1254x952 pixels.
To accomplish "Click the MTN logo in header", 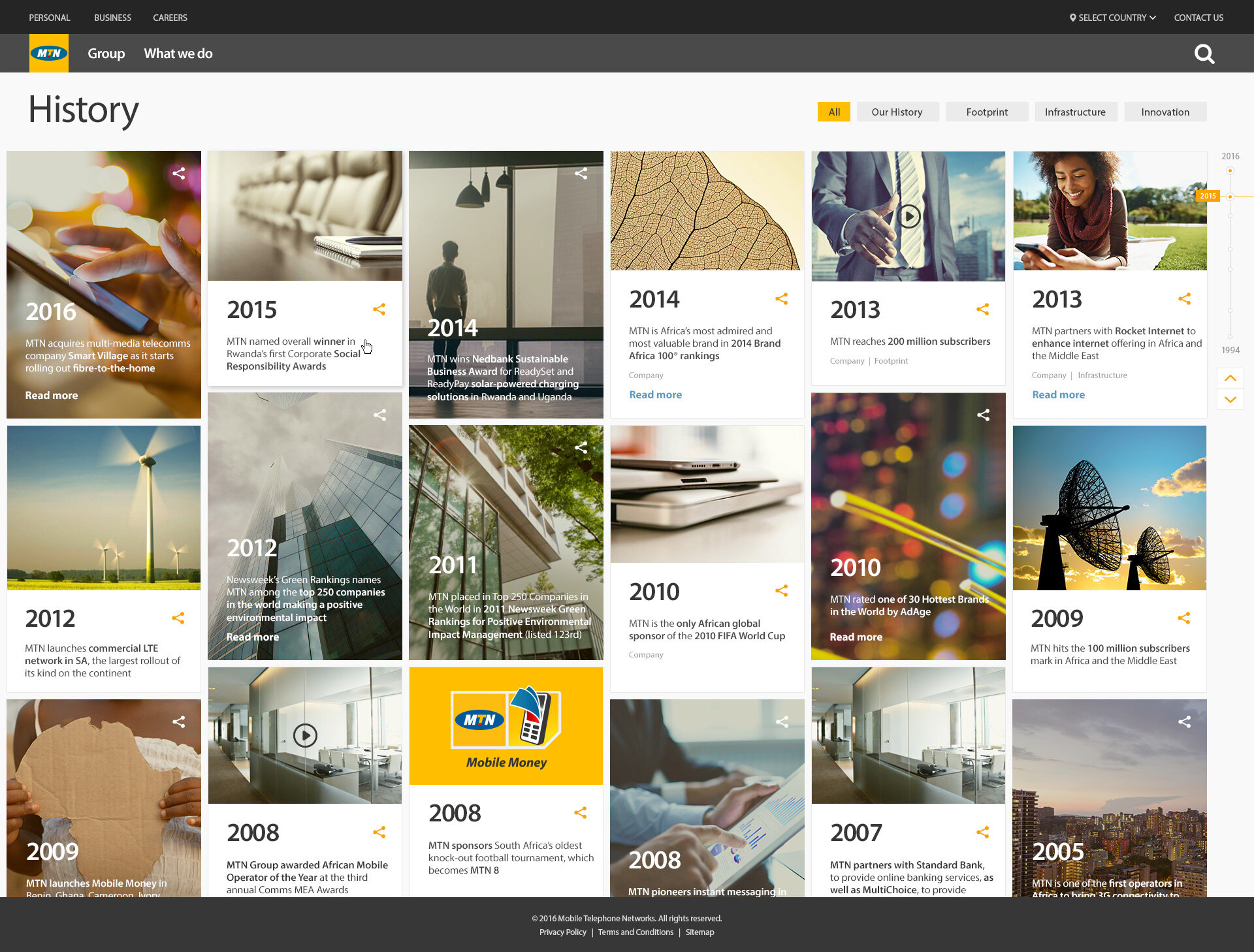I will pos(49,54).
